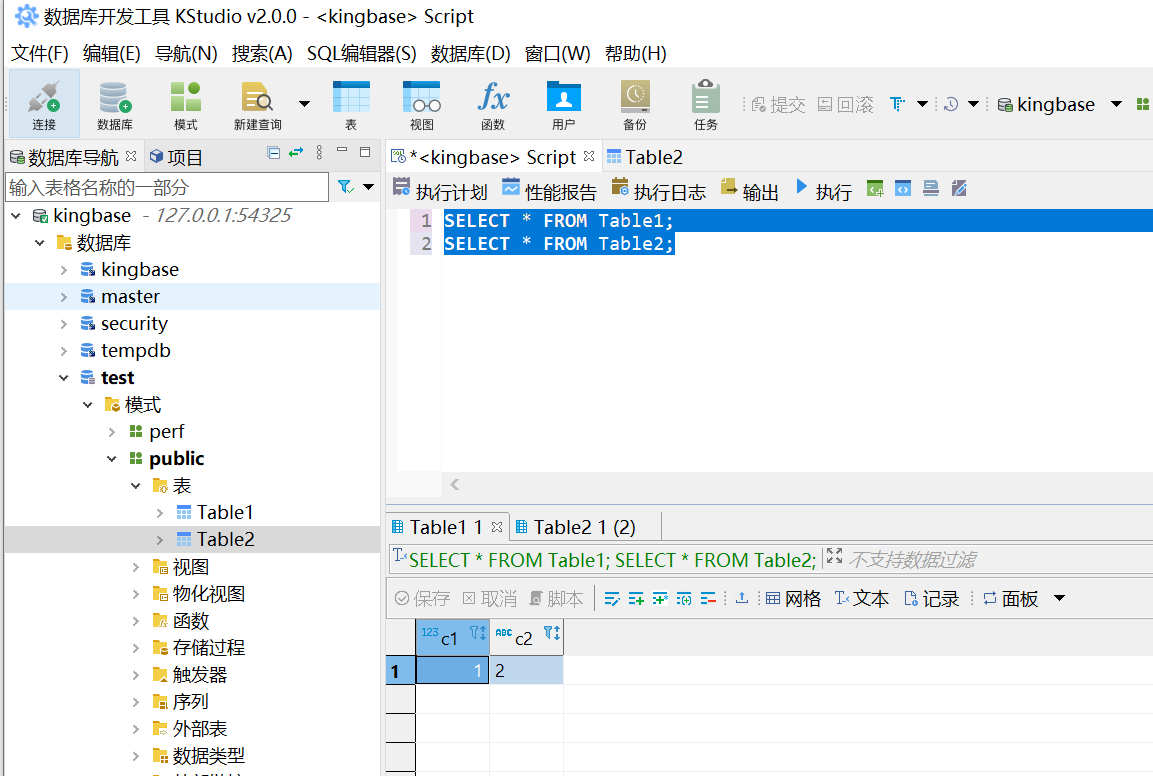Open the SQL编辑器(S) menu

(x=361, y=53)
